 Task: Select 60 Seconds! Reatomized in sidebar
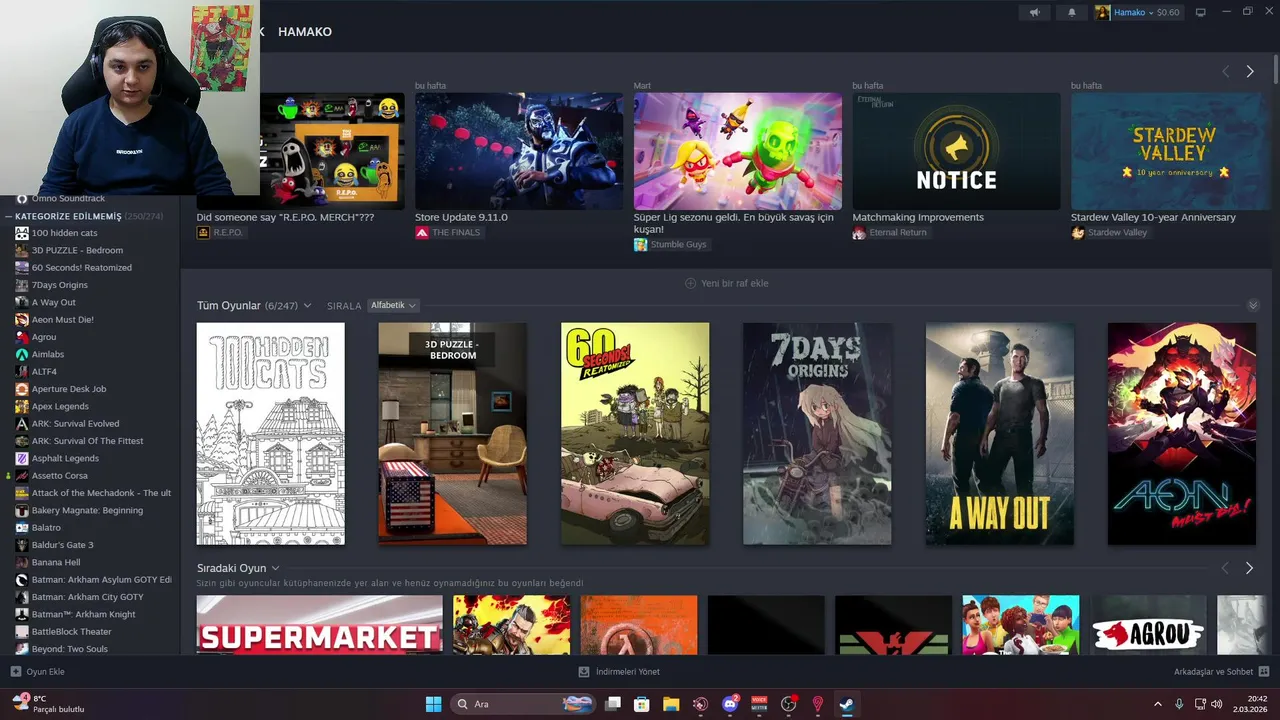(x=82, y=267)
